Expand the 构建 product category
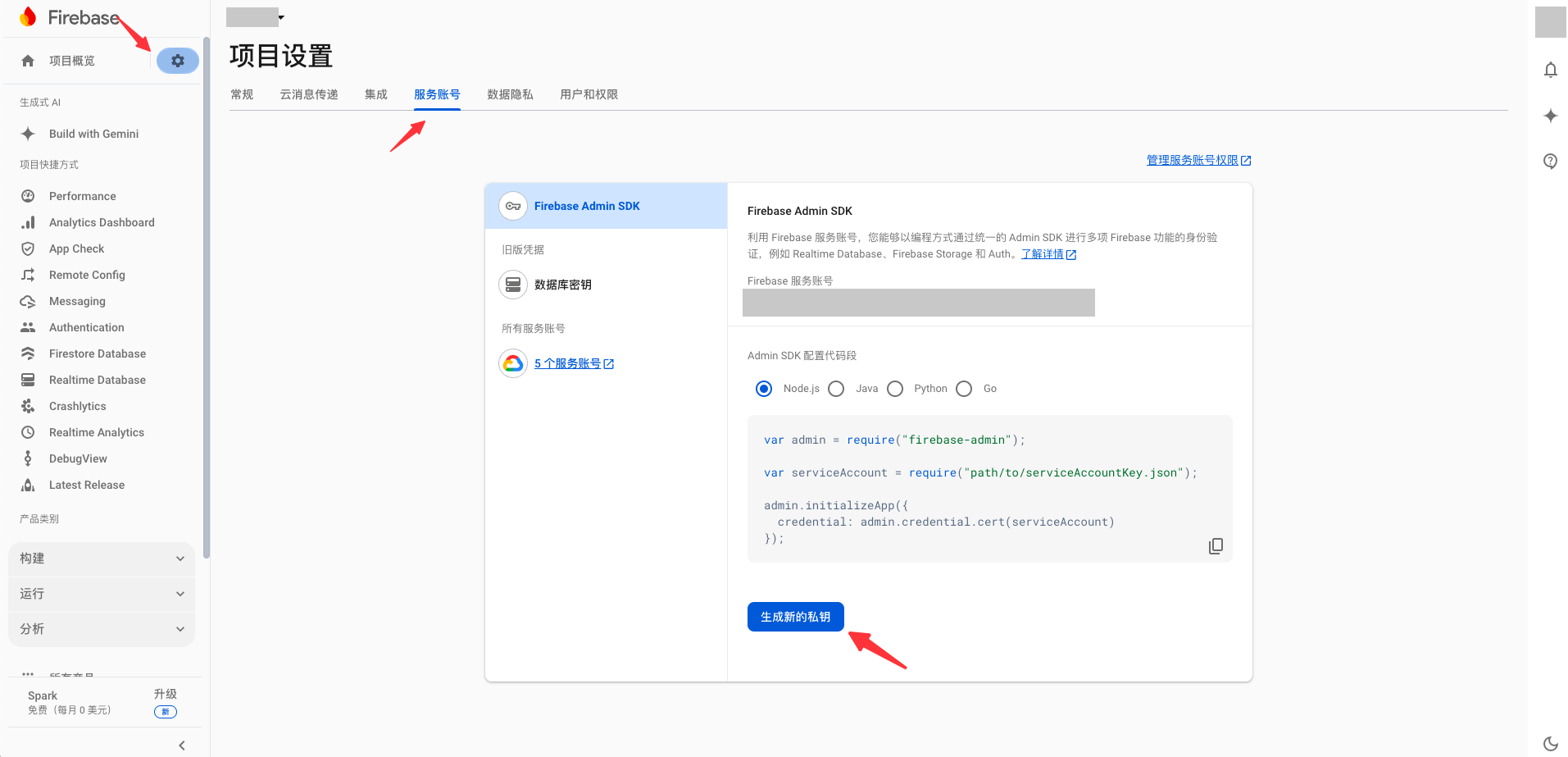Screen dimensions: 1568x757 click(102, 559)
